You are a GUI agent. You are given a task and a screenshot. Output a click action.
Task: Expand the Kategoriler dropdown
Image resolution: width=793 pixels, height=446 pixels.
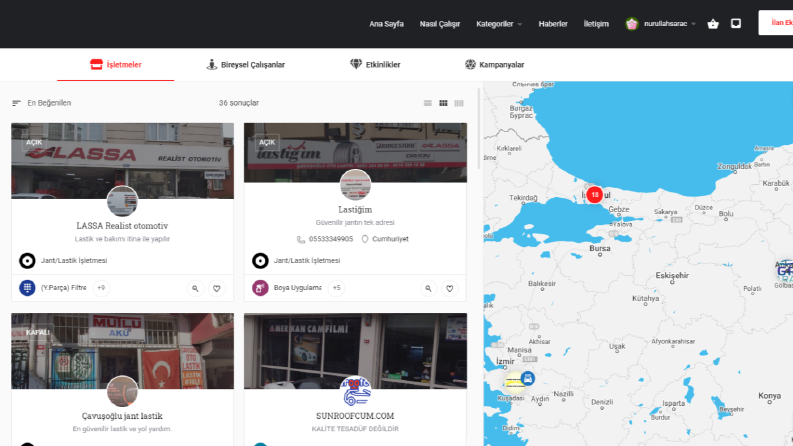tap(499, 24)
